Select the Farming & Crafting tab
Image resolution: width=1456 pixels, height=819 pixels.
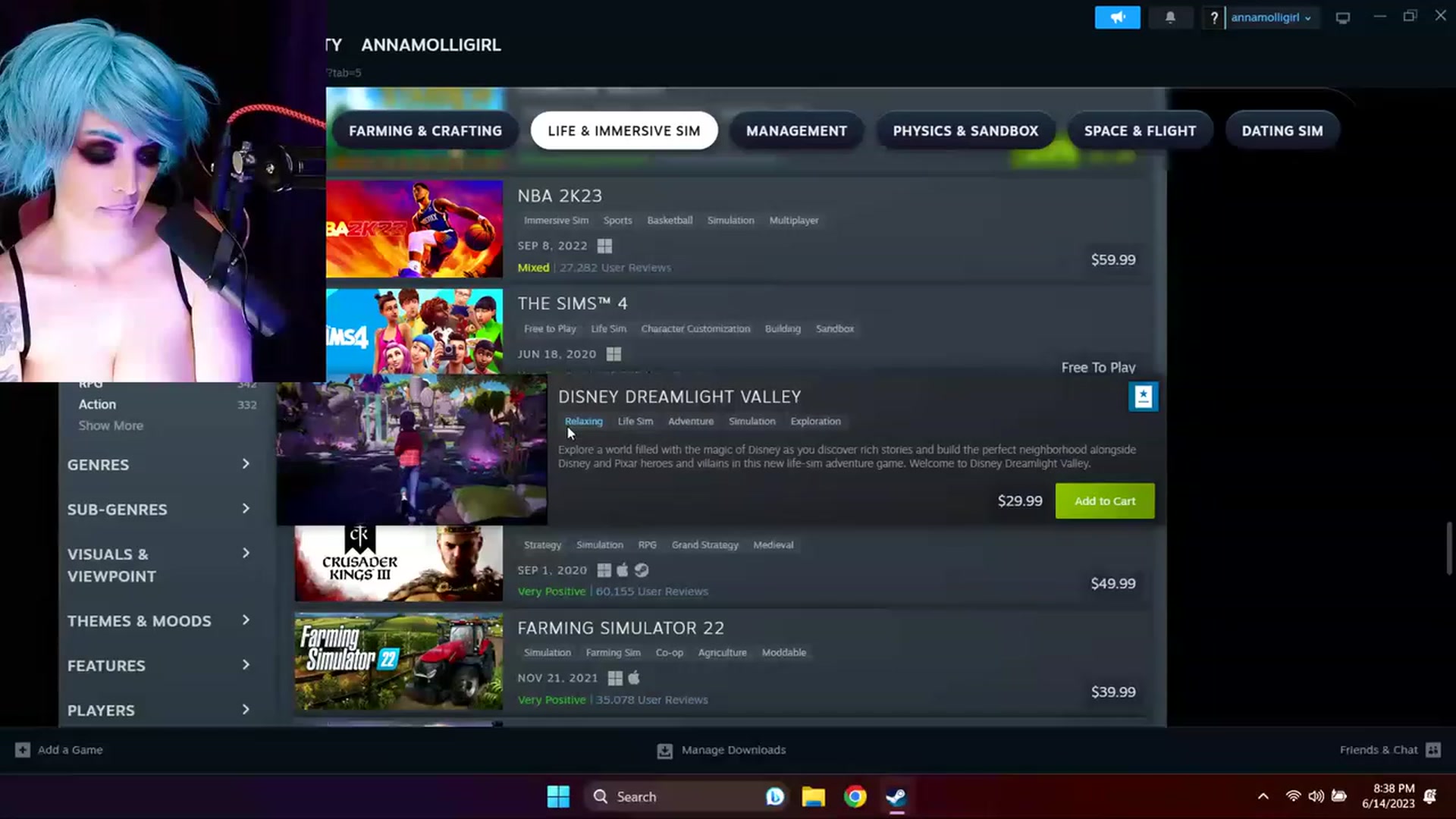tap(425, 130)
